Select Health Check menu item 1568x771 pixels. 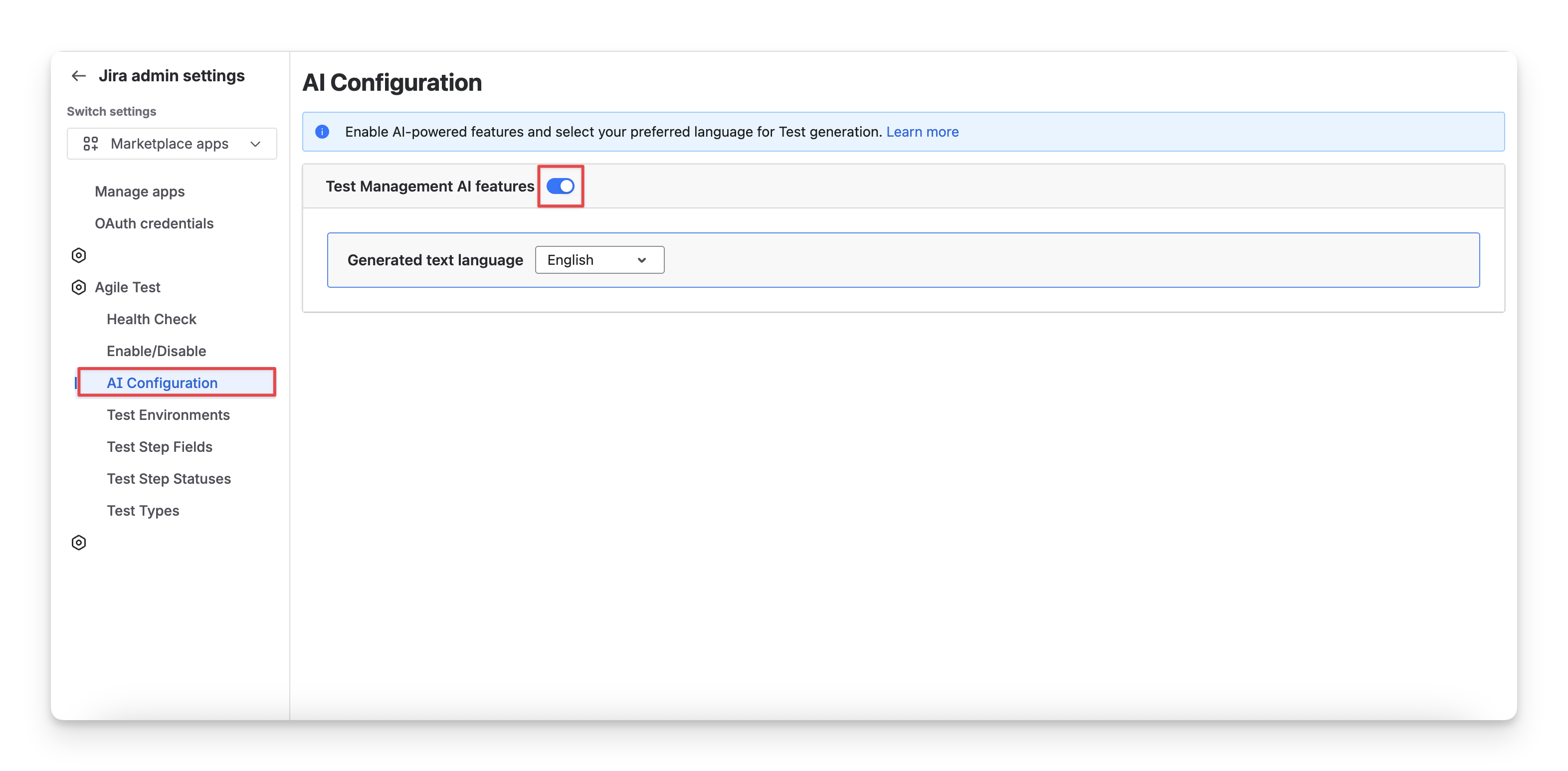152,319
